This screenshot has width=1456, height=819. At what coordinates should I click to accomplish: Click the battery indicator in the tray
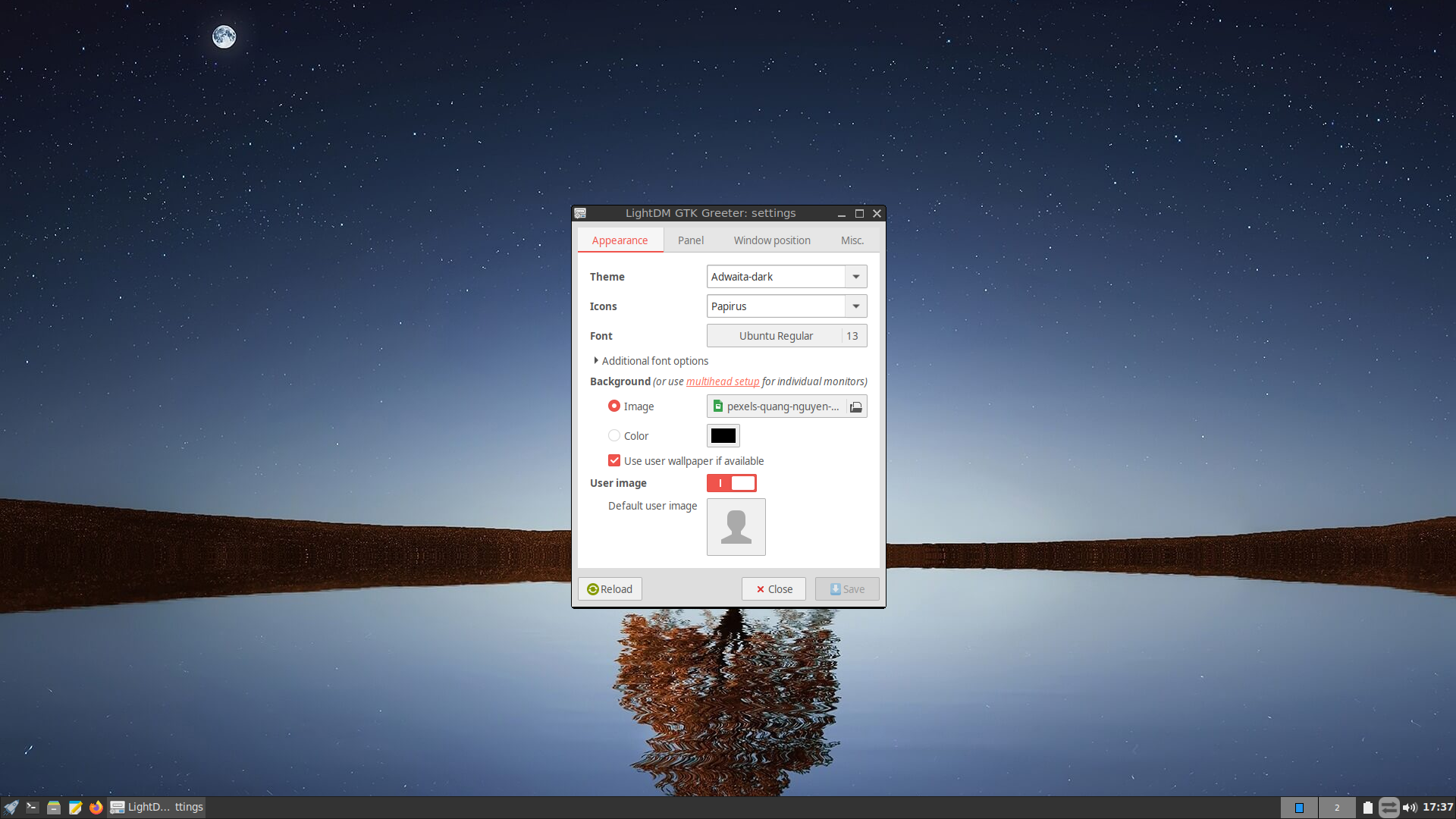coord(1368,808)
